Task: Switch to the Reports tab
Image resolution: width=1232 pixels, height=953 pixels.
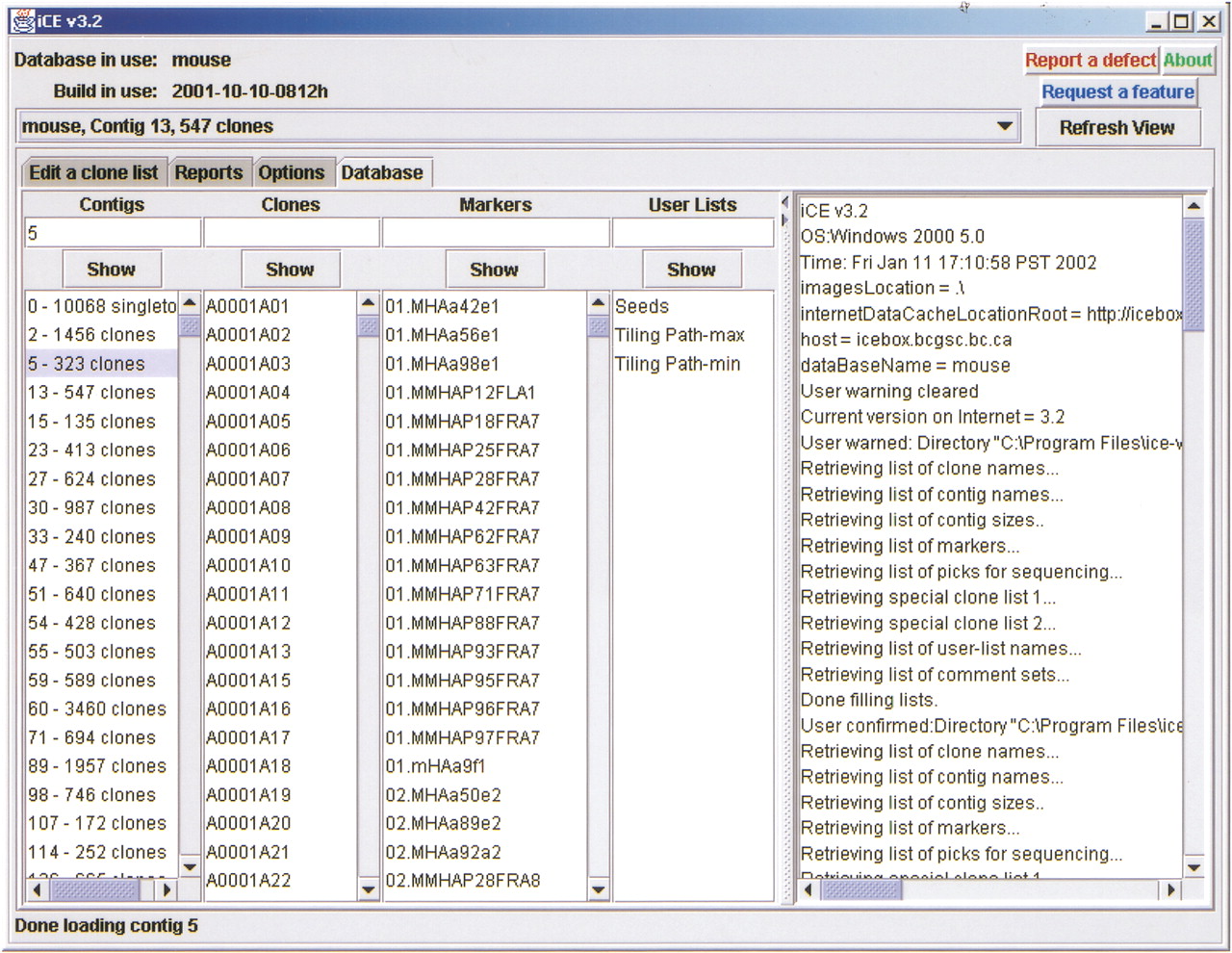Action: [x=209, y=172]
